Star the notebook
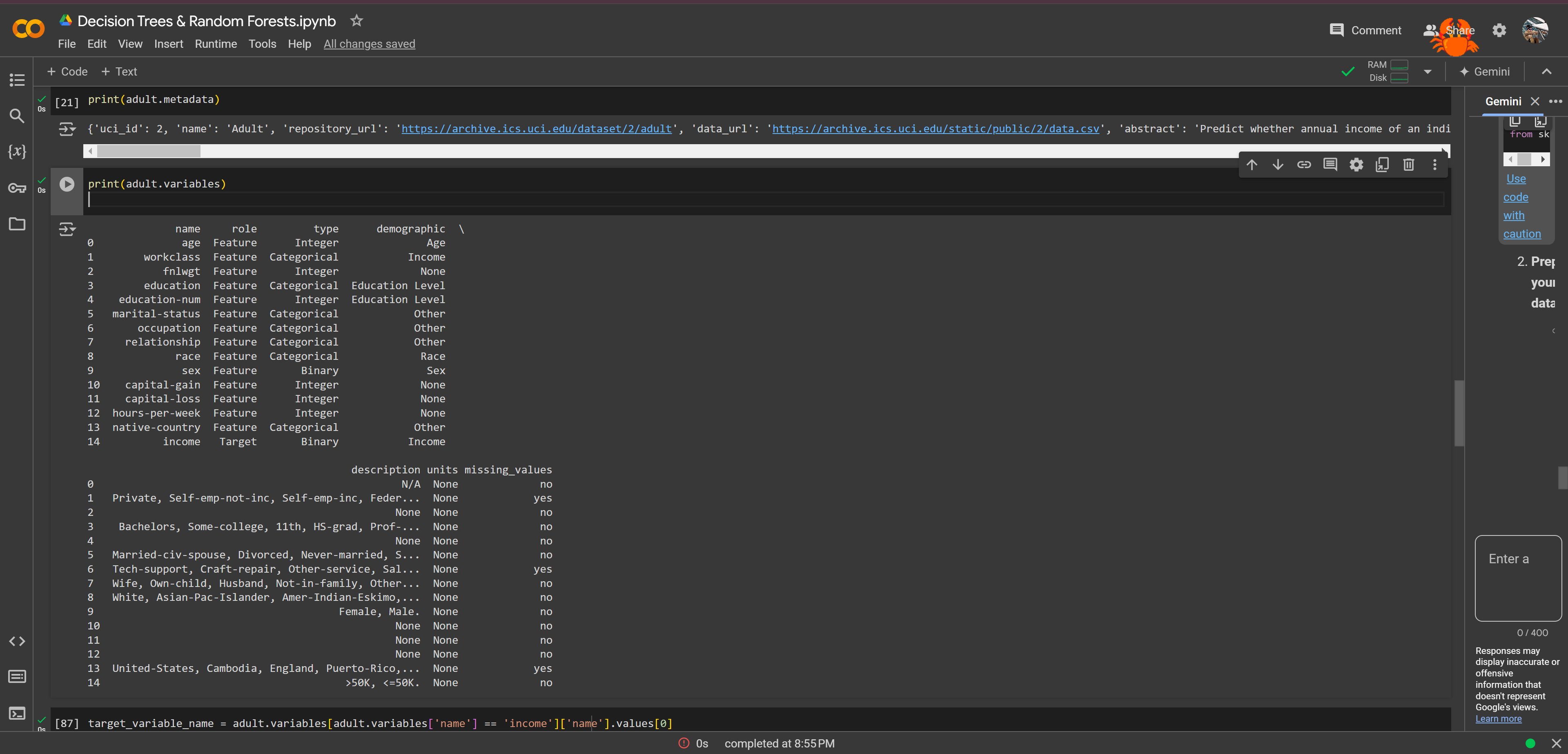 click(x=356, y=20)
